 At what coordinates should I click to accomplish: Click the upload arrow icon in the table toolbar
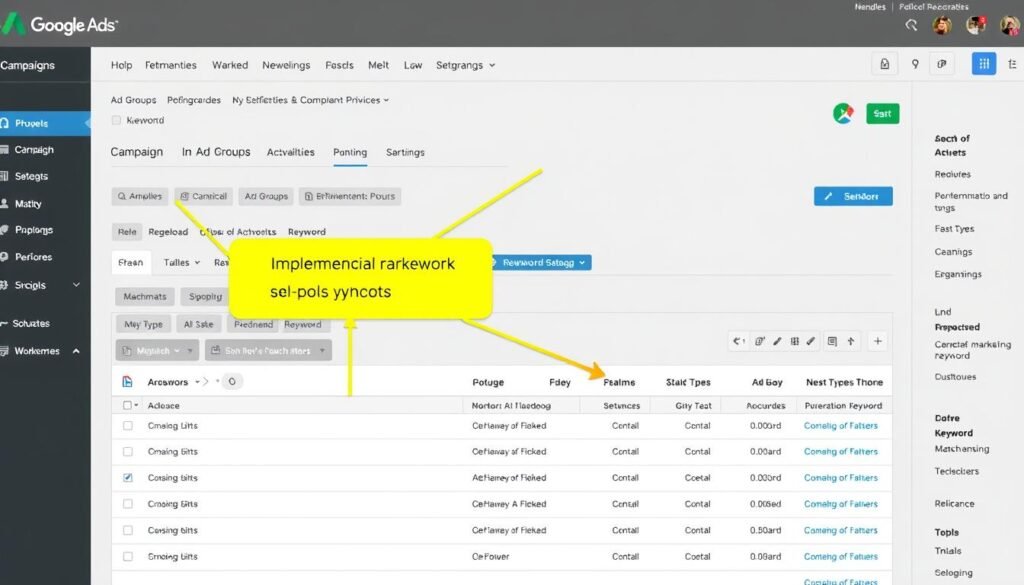851,341
